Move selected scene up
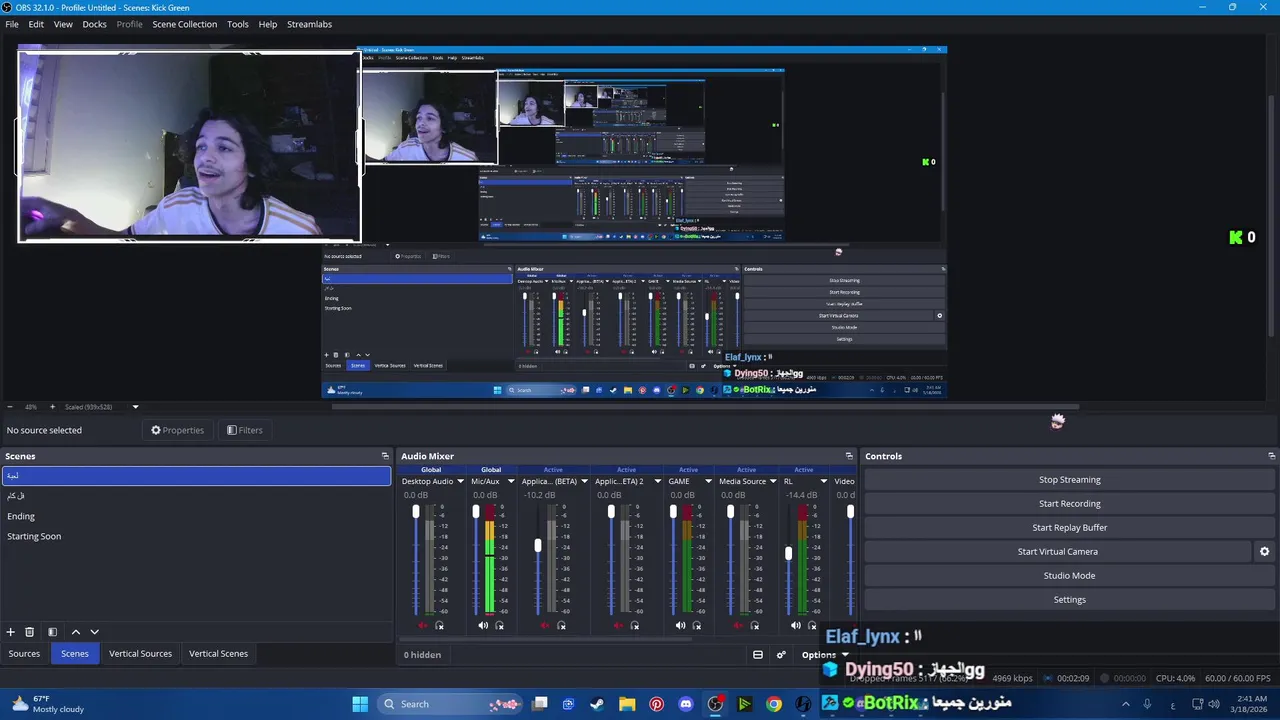The height and width of the screenshot is (720, 1280). (x=75, y=632)
